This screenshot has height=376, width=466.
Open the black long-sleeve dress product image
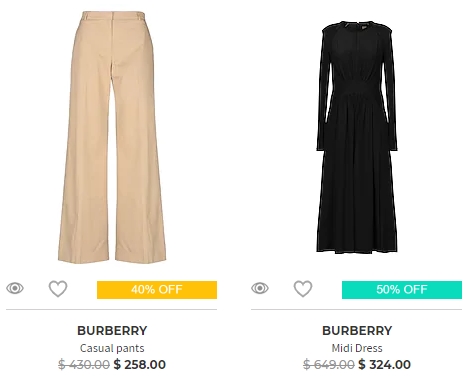pos(357,137)
